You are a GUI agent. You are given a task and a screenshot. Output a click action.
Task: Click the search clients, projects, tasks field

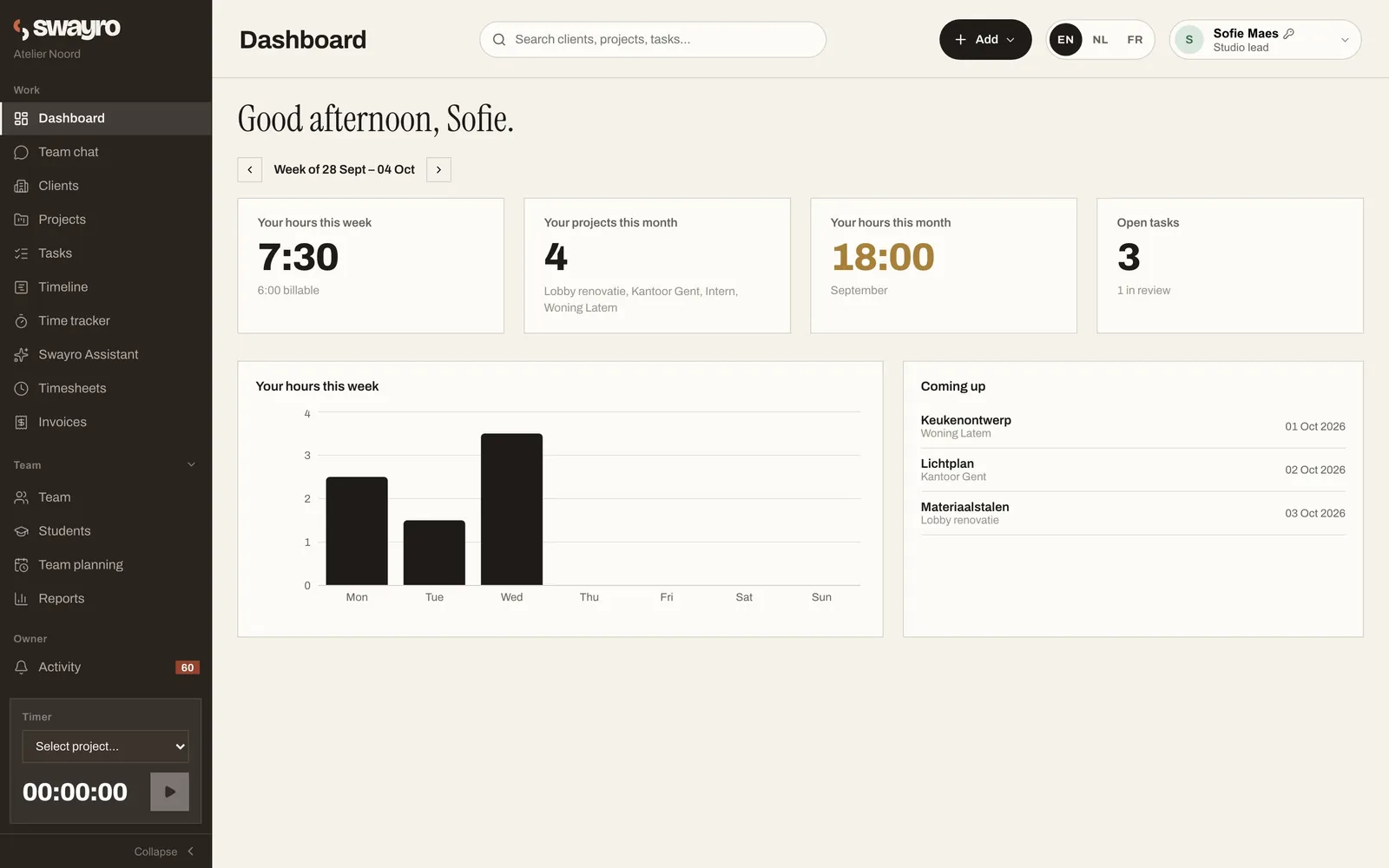tap(653, 40)
